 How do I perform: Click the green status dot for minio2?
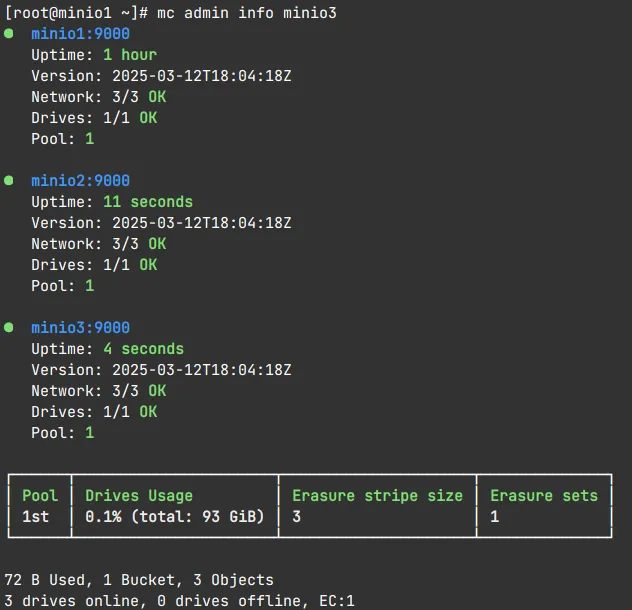click(x=8, y=180)
